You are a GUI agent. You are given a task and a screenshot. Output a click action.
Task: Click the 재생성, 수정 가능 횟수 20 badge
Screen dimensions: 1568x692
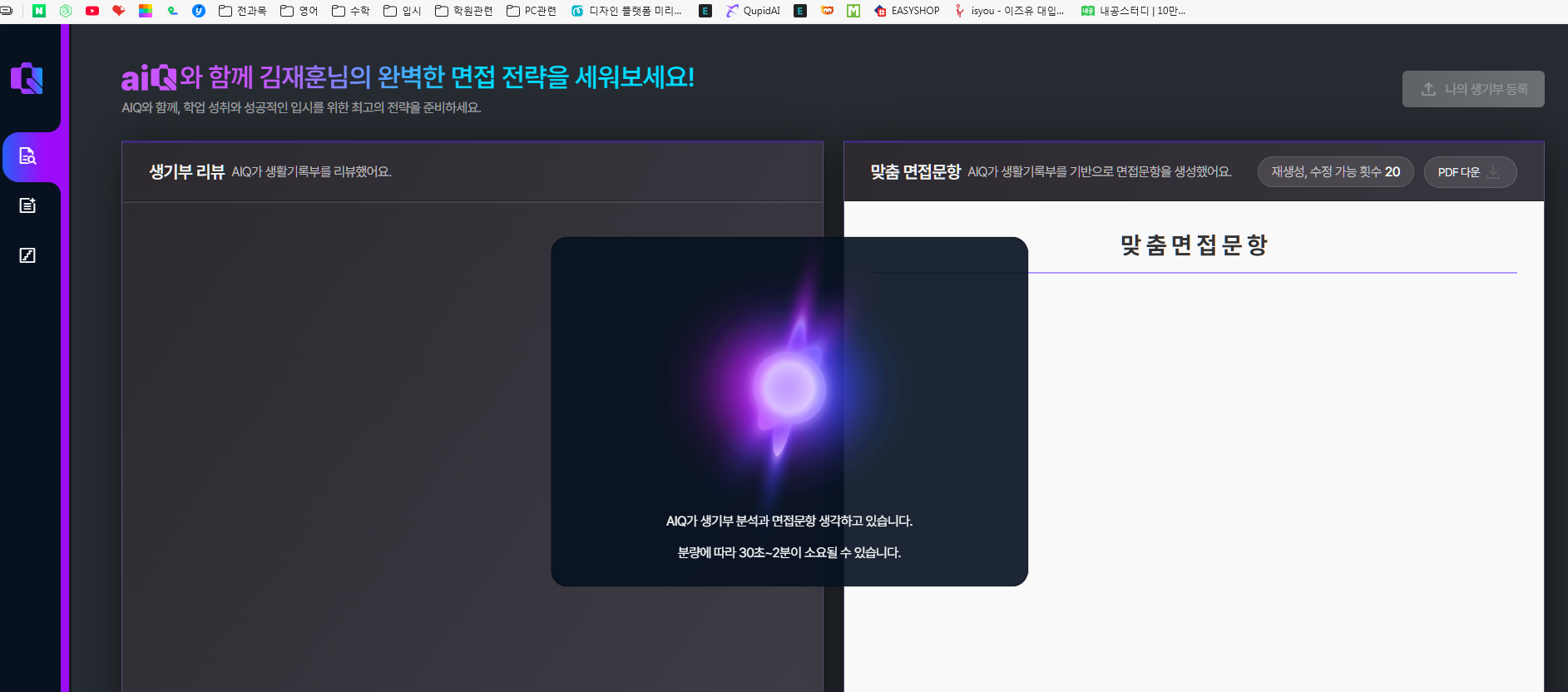pos(1335,172)
